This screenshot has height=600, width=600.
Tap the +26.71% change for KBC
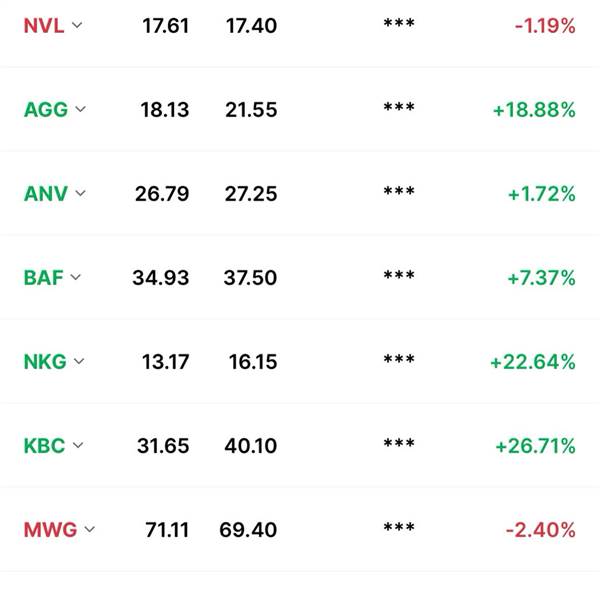(x=535, y=446)
